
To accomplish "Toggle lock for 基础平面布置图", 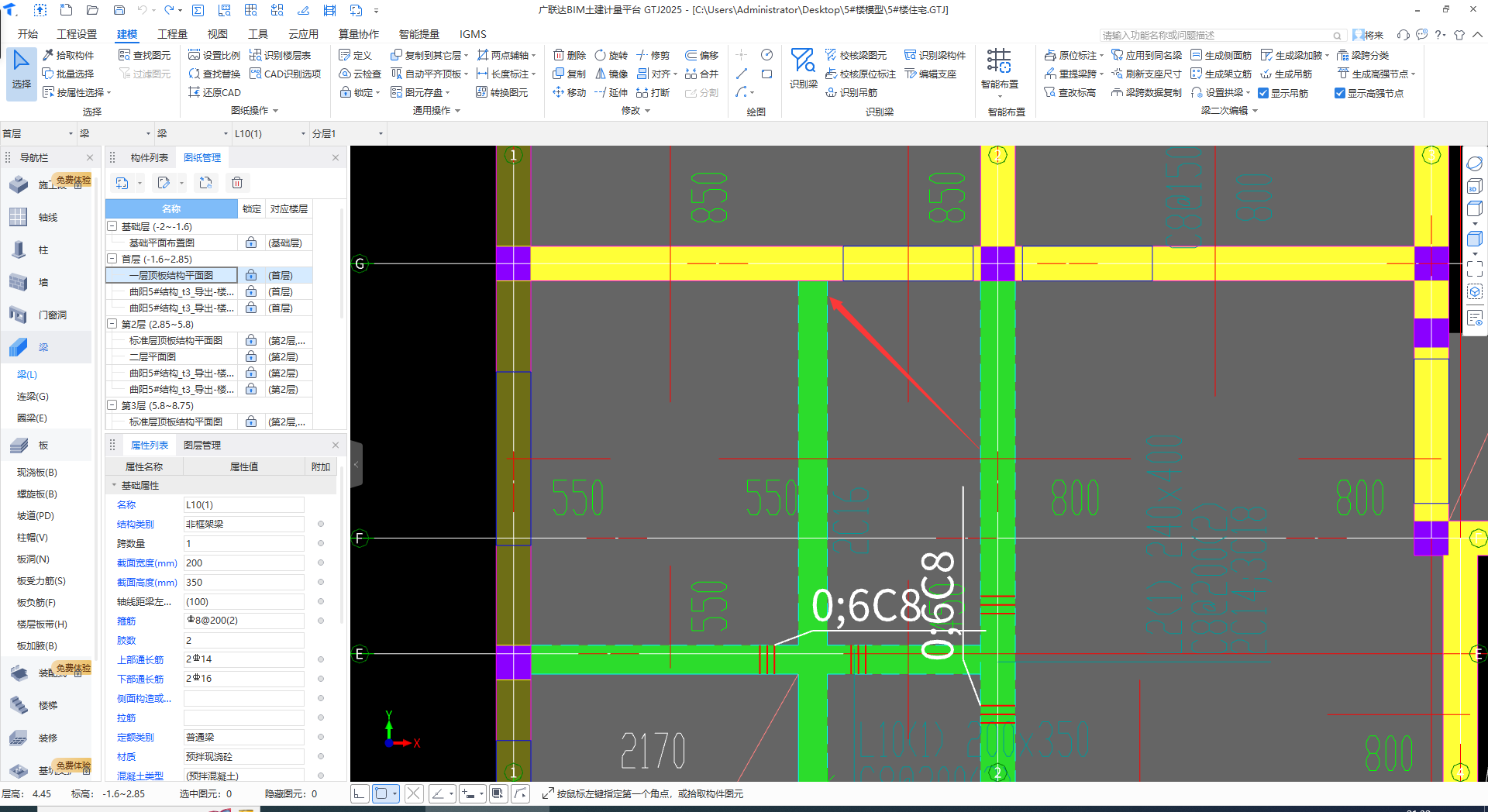I will [x=251, y=243].
